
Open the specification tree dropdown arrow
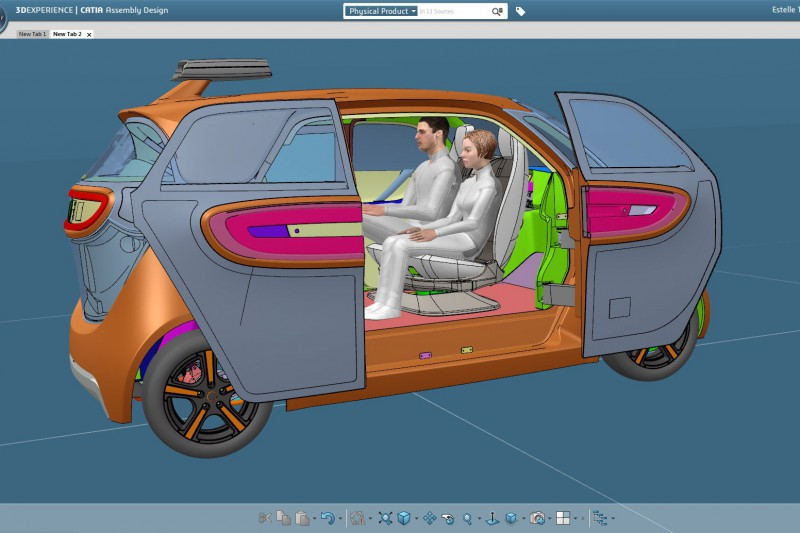pos(613,519)
